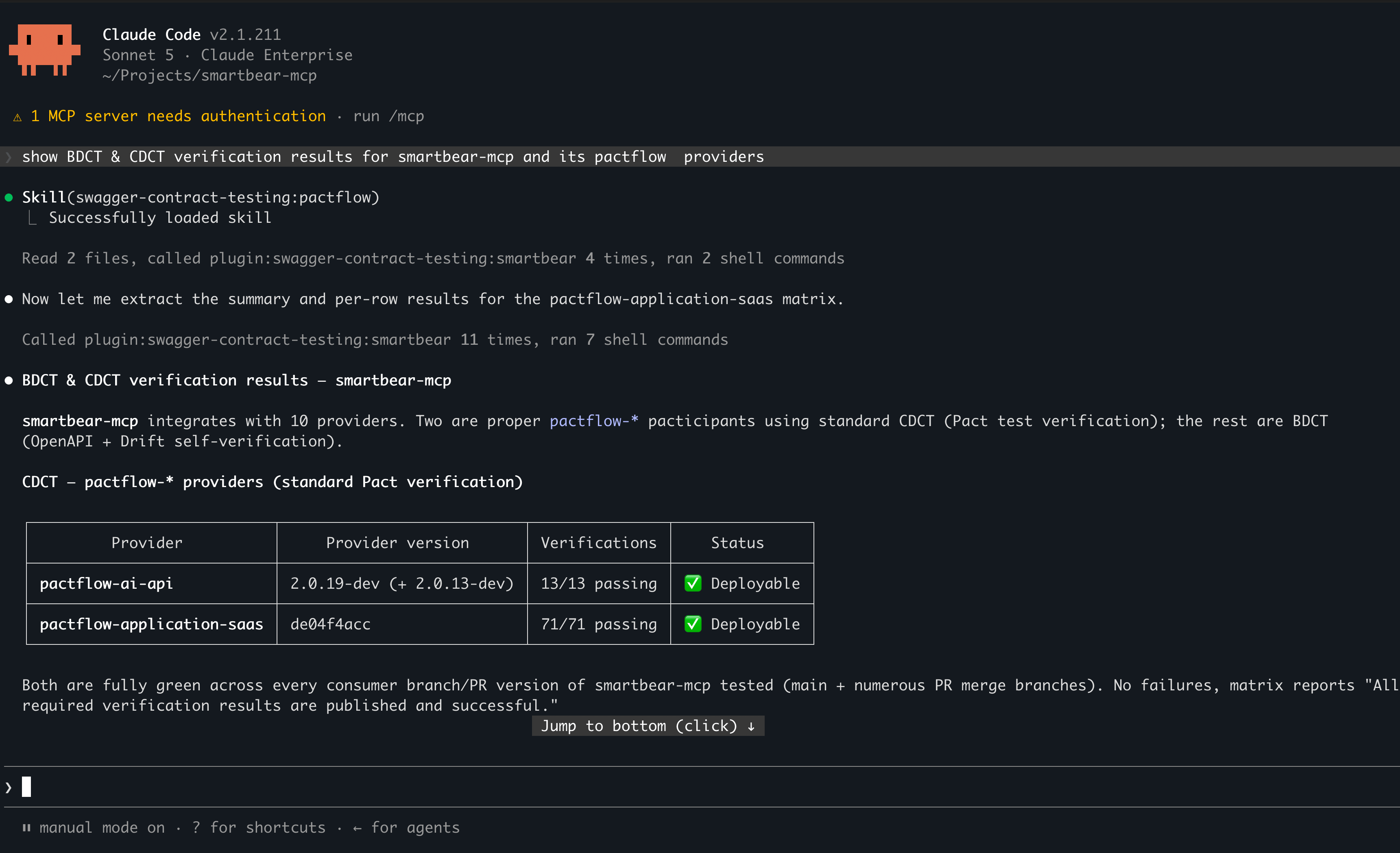Click 'manual mode on' in status line
This screenshot has height=853, width=1400.
click(x=102, y=828)
